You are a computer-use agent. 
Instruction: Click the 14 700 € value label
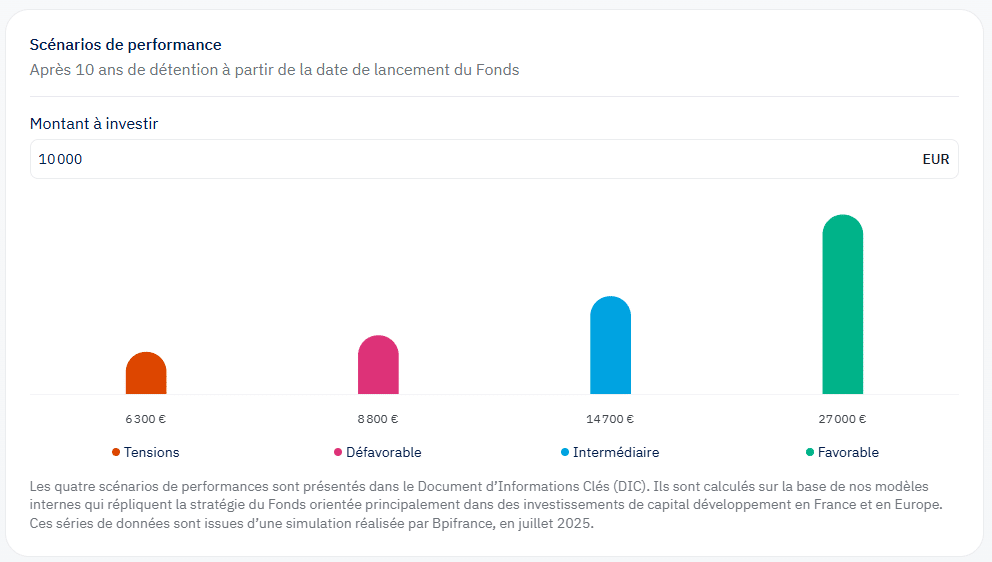click(x=610, y=419)
